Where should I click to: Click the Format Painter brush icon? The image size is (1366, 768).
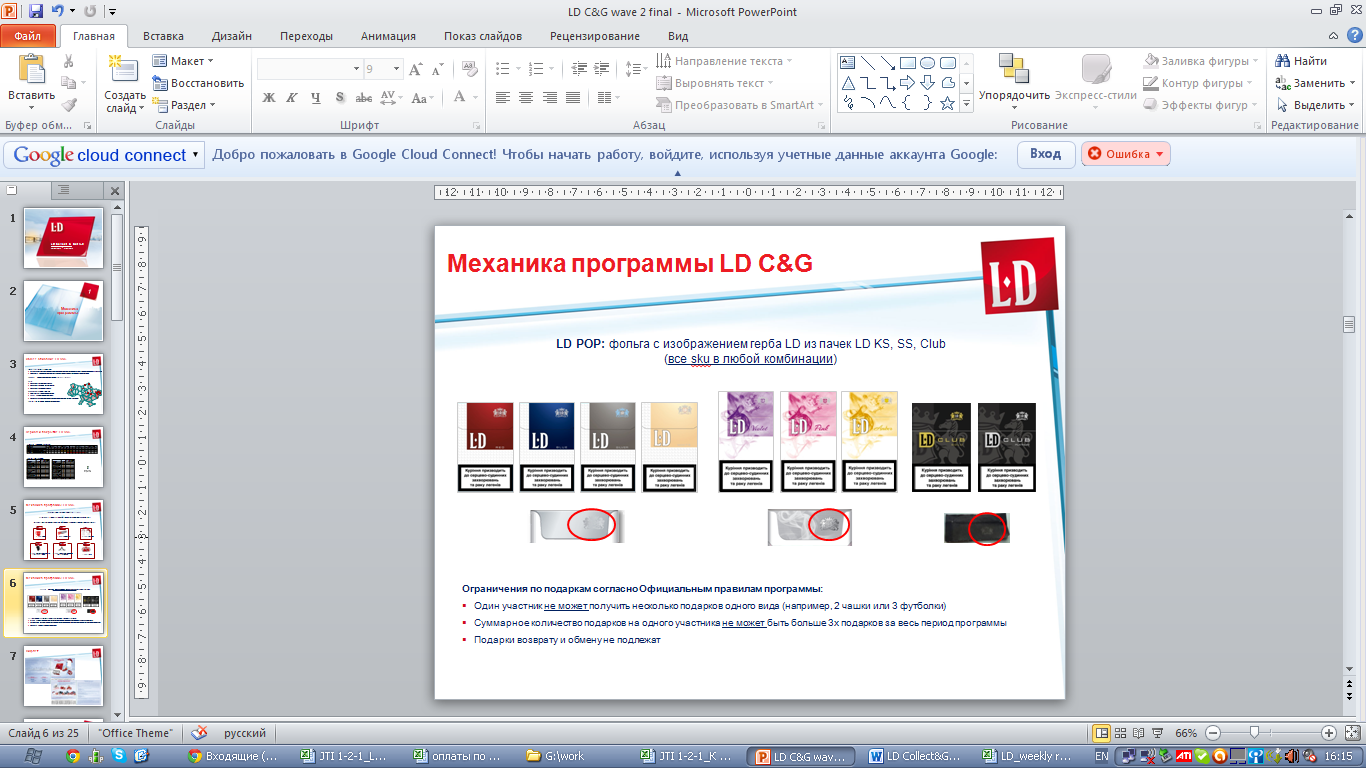click(x=69, y=105)
